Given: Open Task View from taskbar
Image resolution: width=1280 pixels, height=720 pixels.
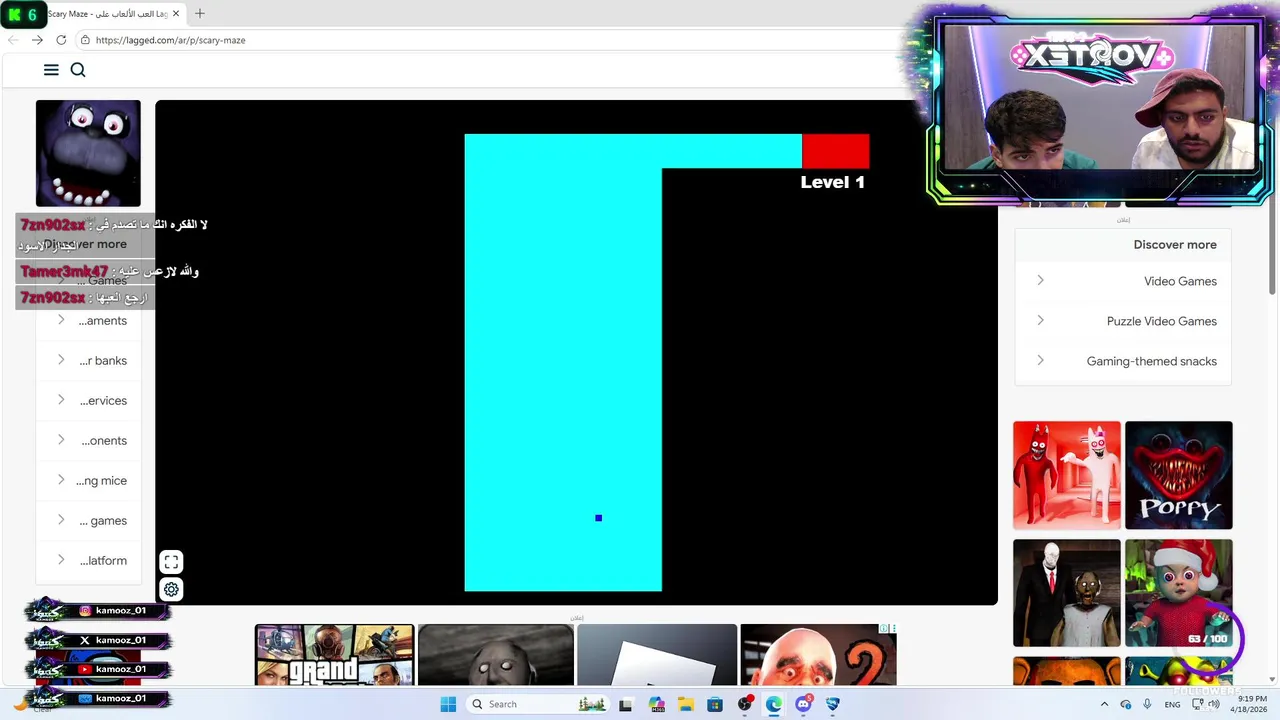Looking at the screenshot, I should point(625,704).
